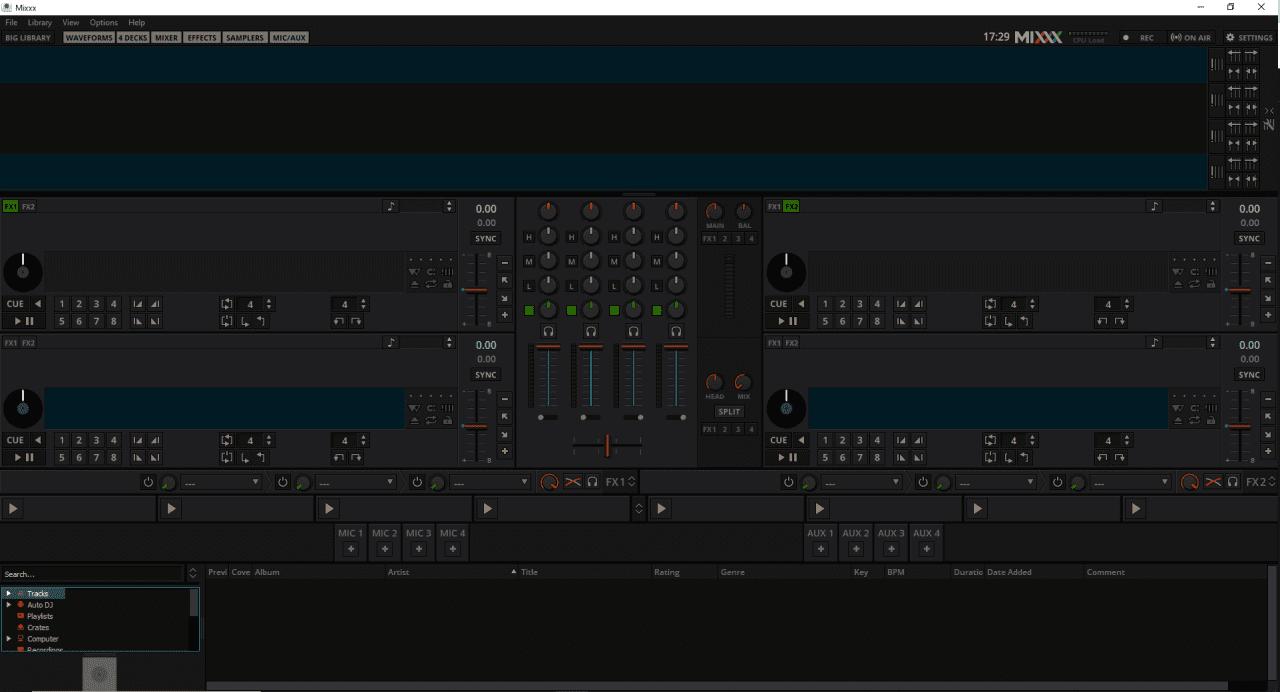Open the first effect selector dropdown in FX2

(x=861, y=482)
